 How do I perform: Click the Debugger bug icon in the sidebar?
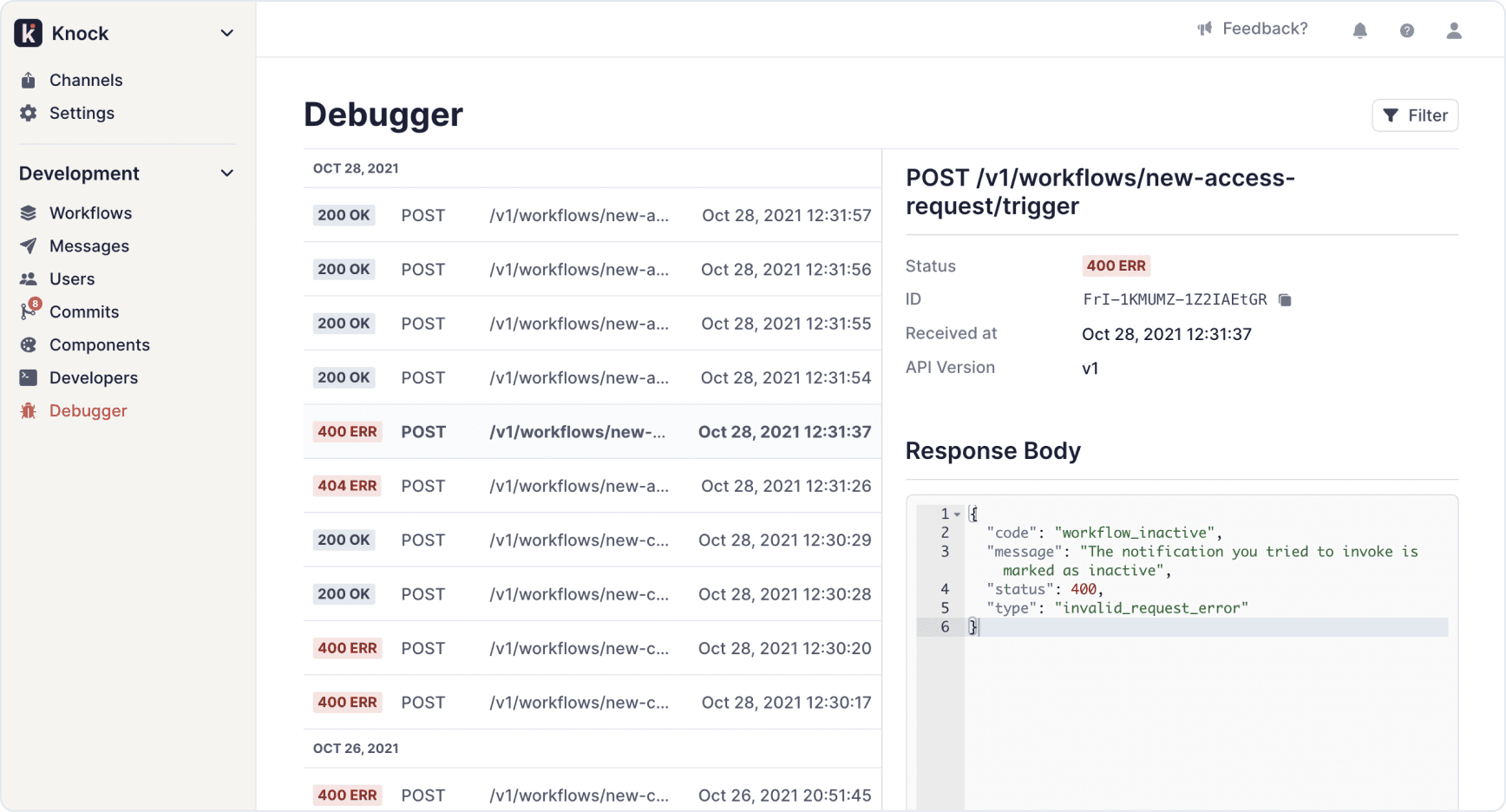29,410
